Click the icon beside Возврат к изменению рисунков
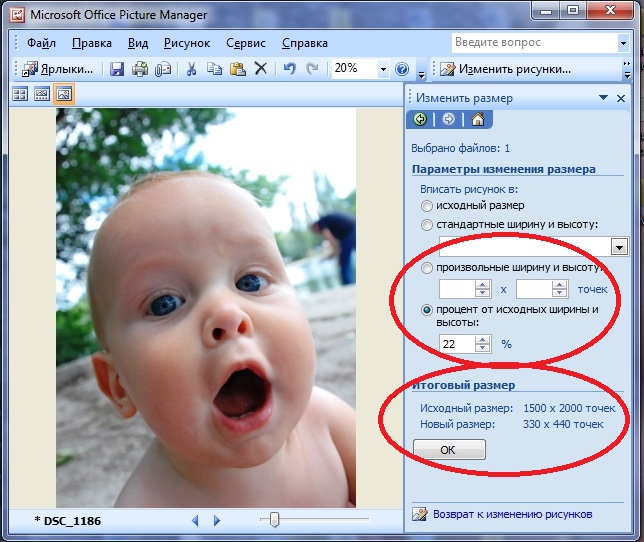644x542 pixels. [x=420, y=514]
